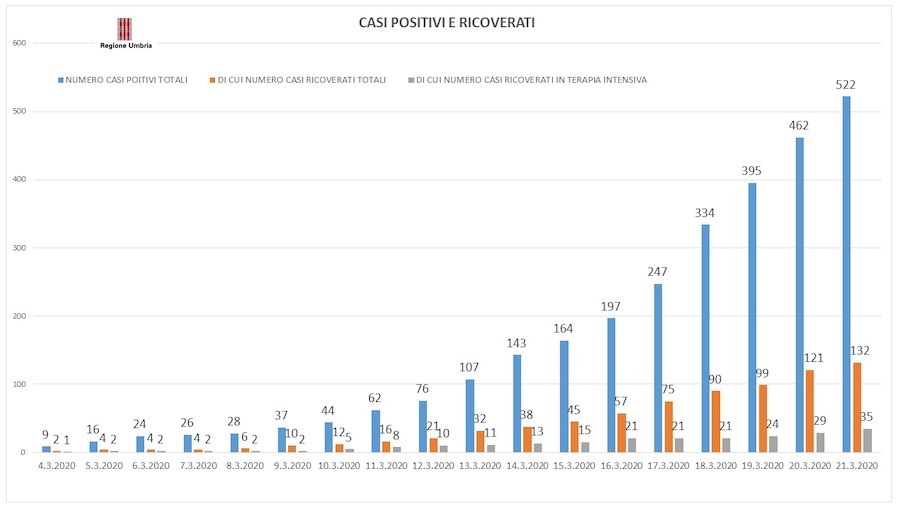The width and height of the screenshot is (900, 507).
Task: Select the chart title 'Casi positivi e ricoverati'
Action: click(x=446, y=22)
